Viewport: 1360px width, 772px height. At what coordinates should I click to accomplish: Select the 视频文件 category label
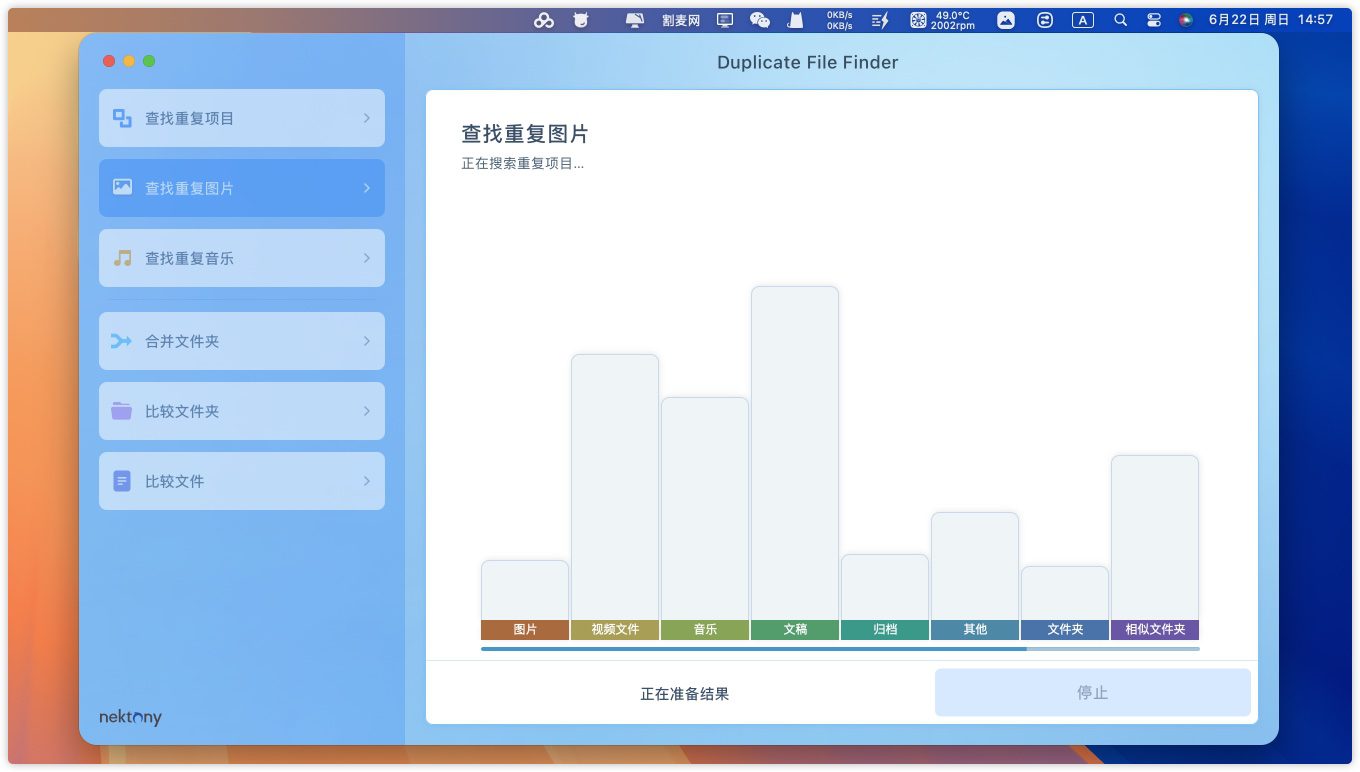point(615,630)
